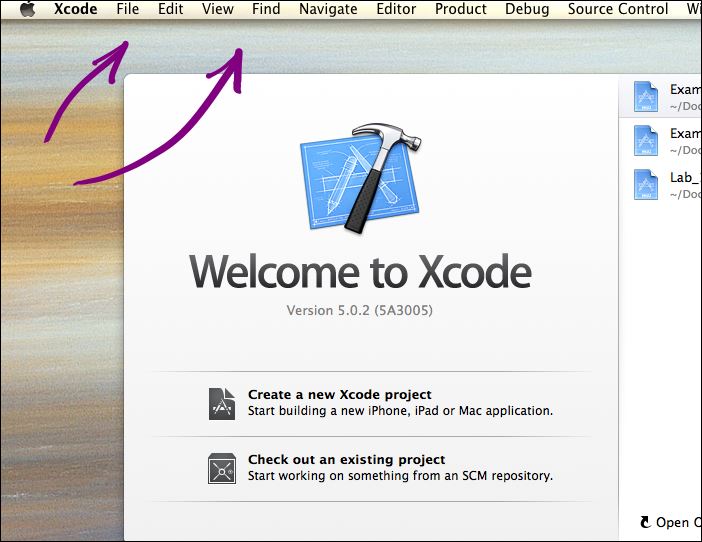Open the Debug menu

(527, 9)
